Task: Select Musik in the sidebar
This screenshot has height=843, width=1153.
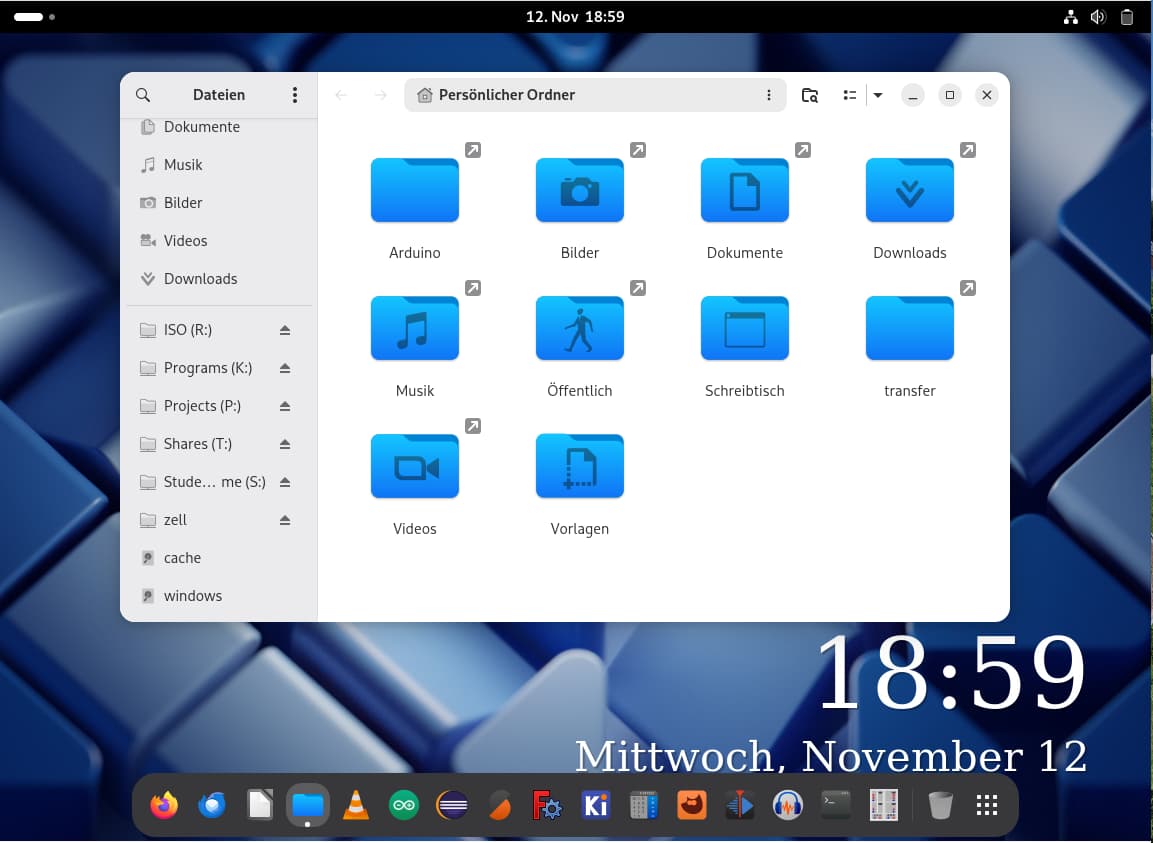Action: click(x=183, y=165)
